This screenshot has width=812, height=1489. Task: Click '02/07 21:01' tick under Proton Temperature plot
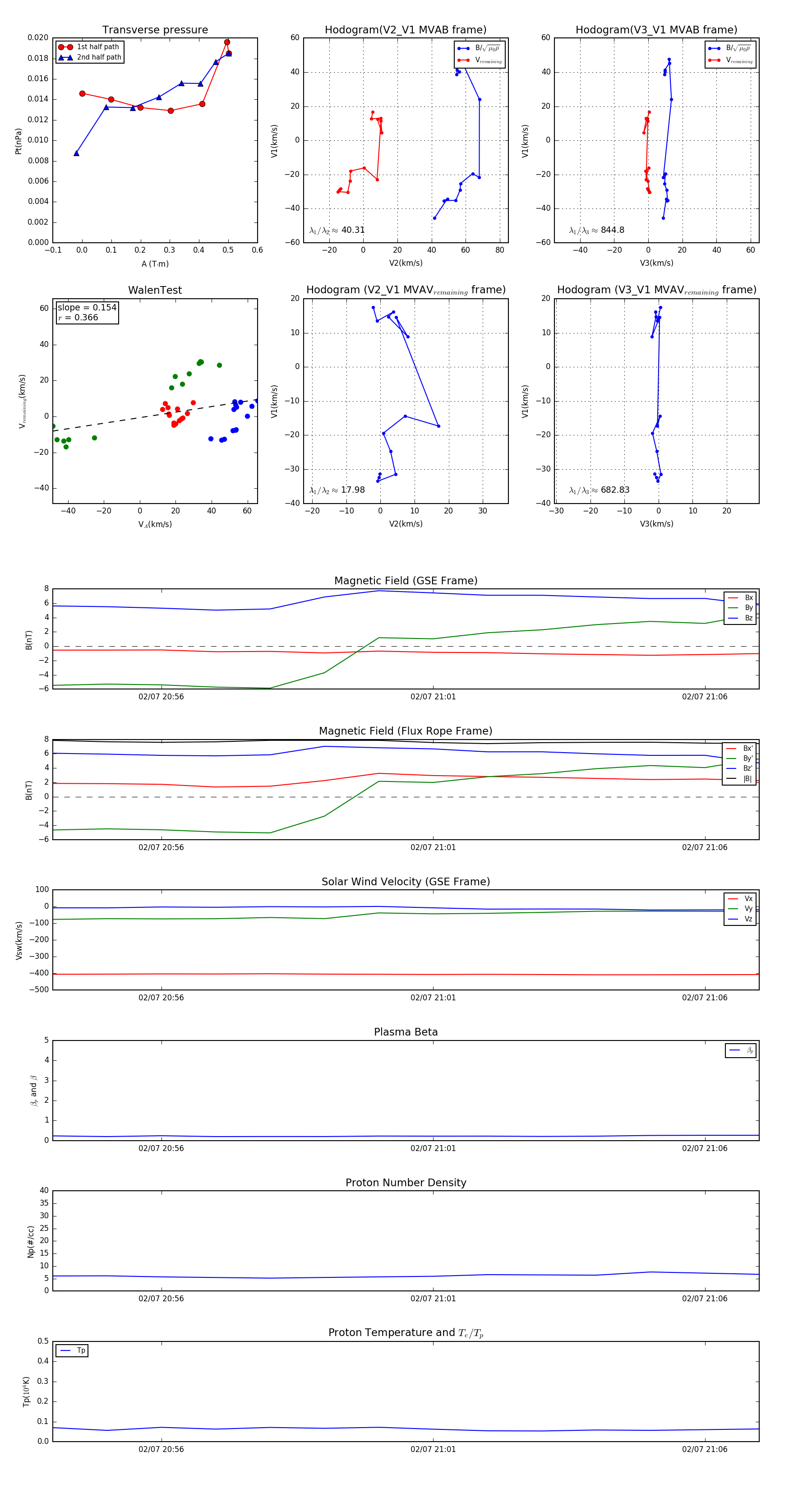(433, 1449)
